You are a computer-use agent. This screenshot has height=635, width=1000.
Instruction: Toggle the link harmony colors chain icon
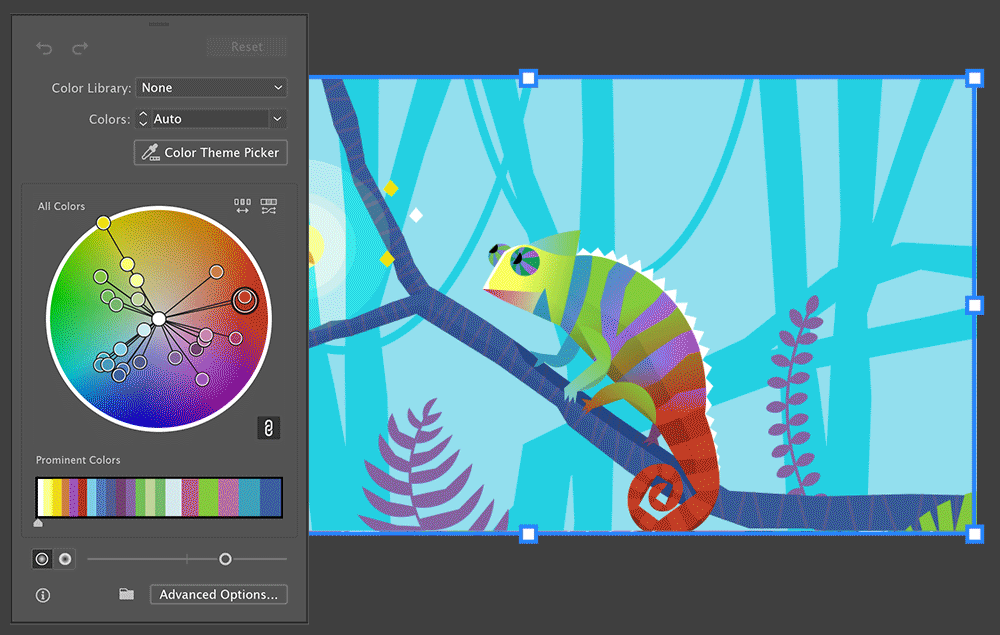[267, 427]
